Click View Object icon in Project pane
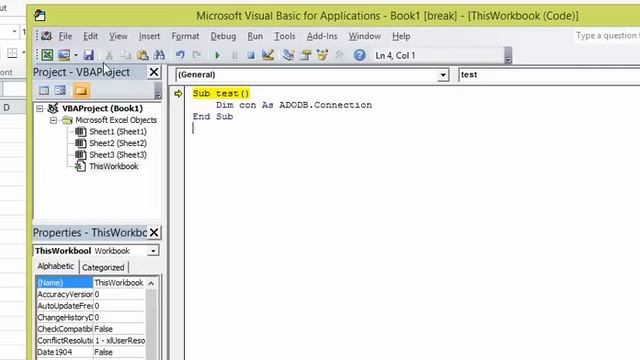The image size is (640, 360). pyautogui.click(x=60, y=91)
